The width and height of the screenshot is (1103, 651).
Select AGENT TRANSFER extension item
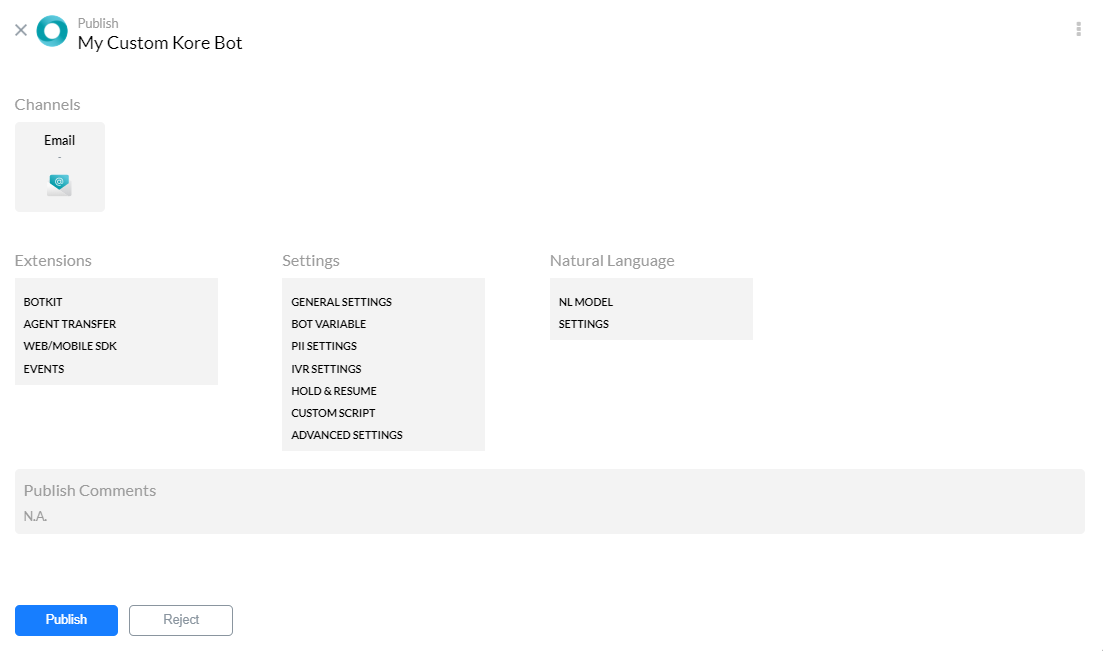[70, 324]
